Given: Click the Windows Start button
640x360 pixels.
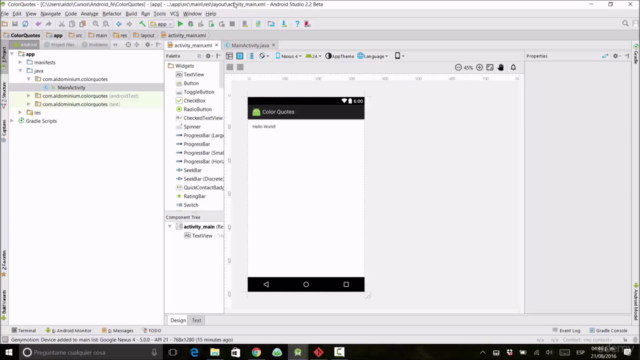Looking at the screenshot, I should pyautogui.click(x=9, y=352).
